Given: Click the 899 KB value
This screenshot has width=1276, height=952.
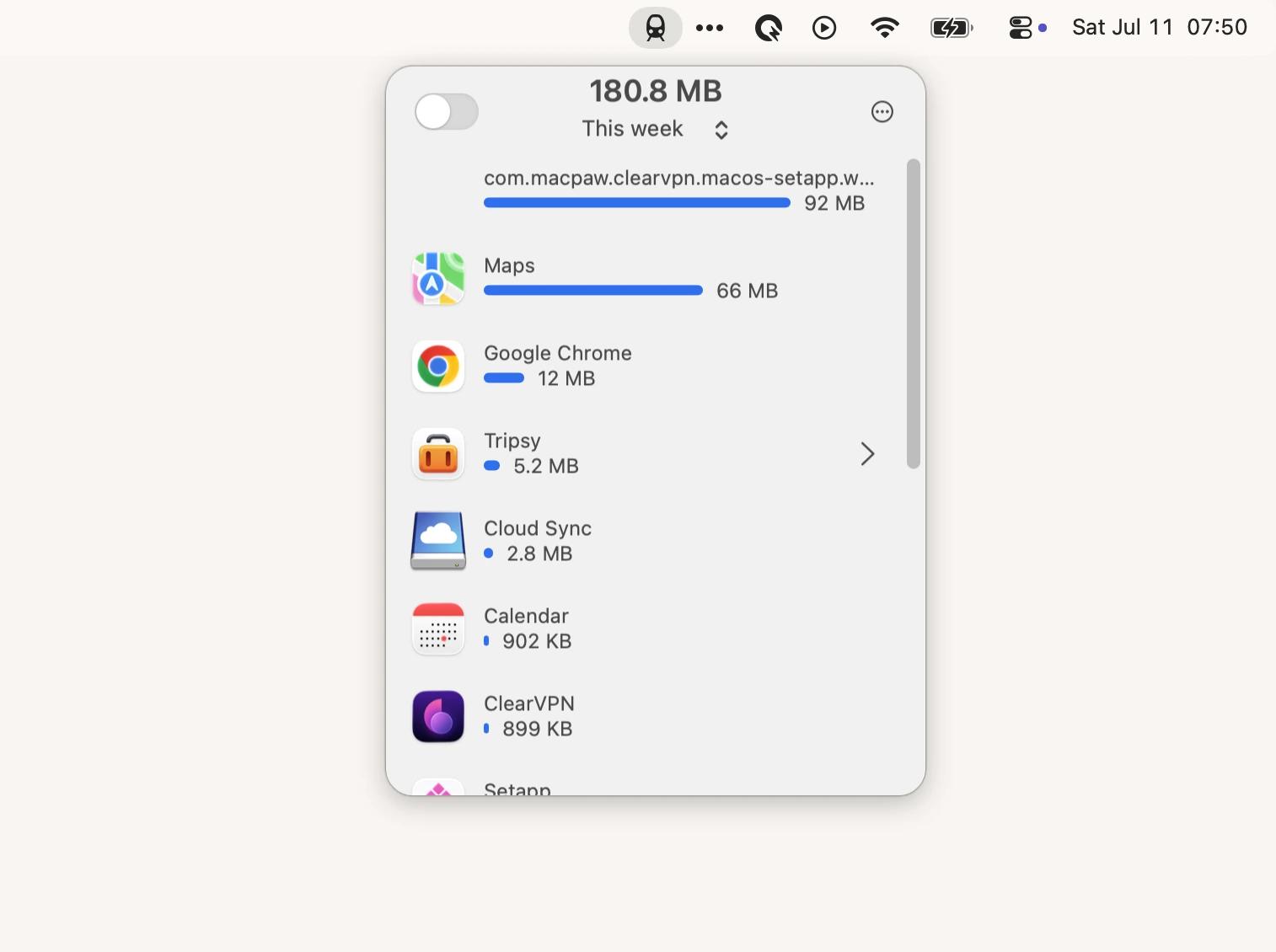Looking at the screenshot, I should point(538,729).
